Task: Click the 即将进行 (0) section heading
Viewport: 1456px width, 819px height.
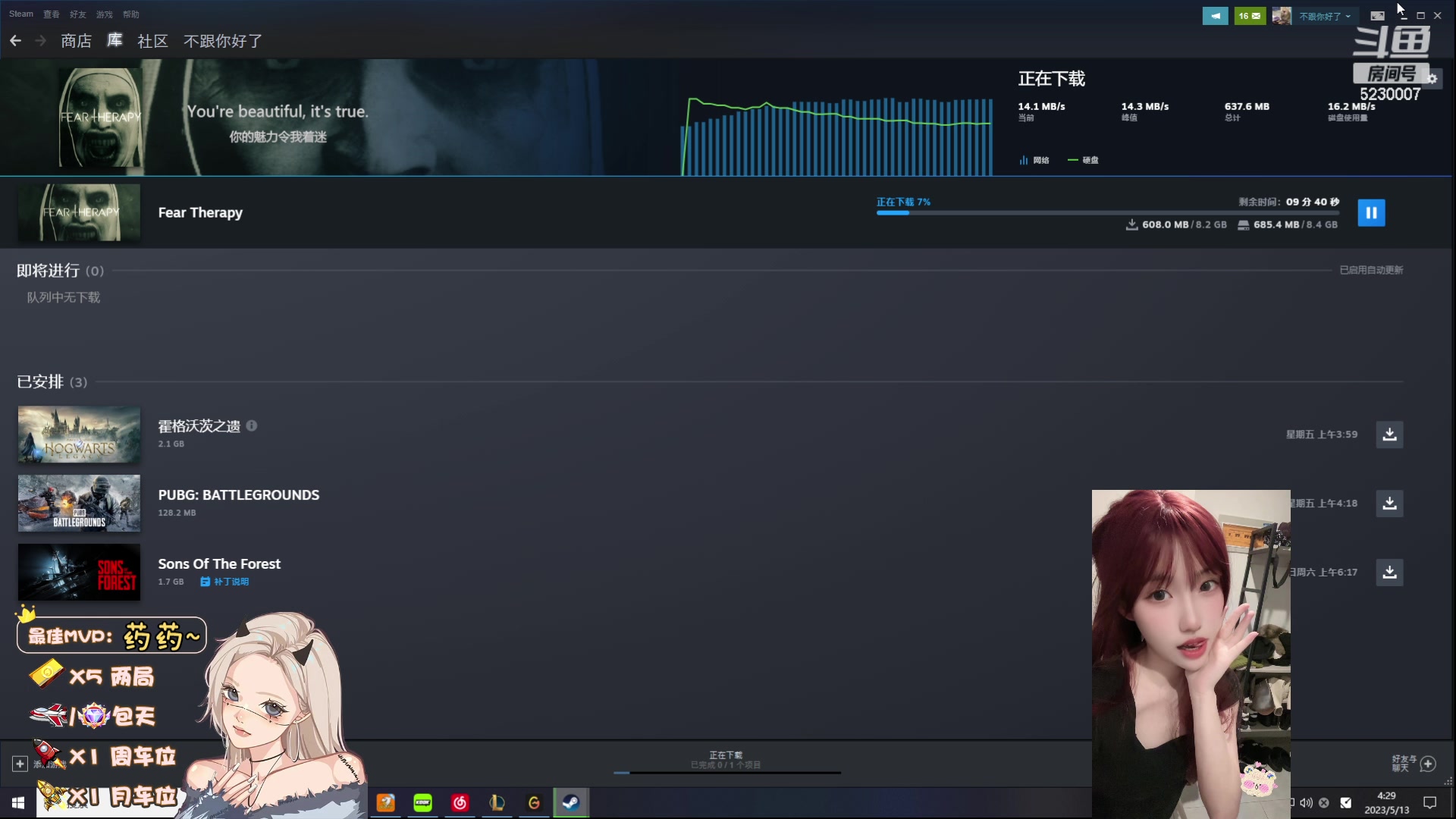Action: click(60, 271)
